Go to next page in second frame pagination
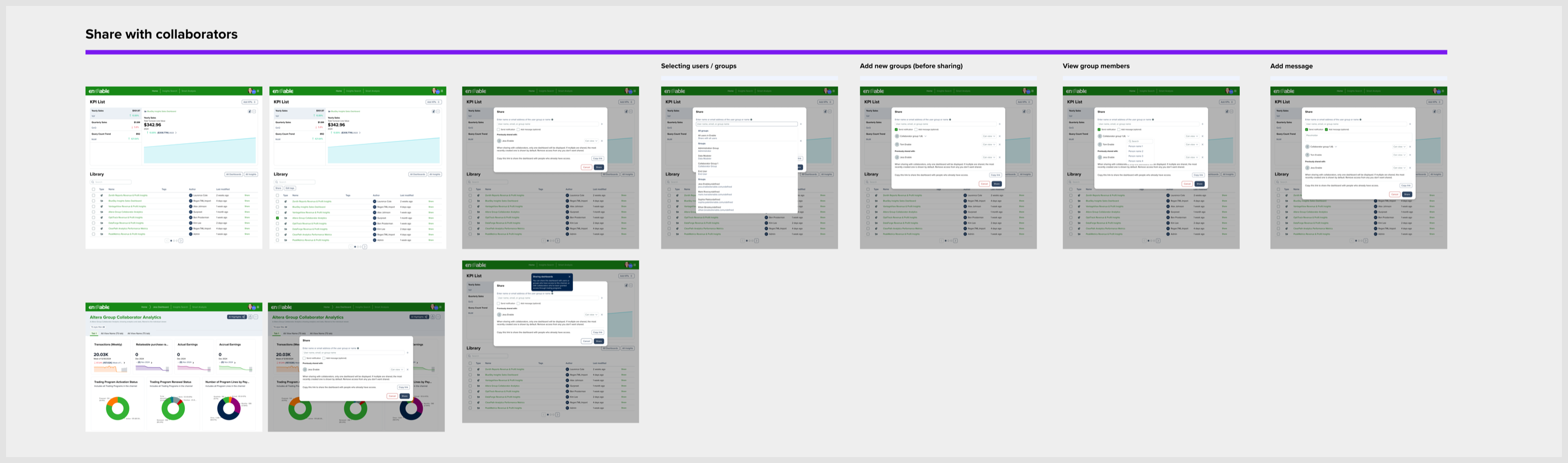Image resolution: width=1568 pixels, height=463 pixels. (x=365, y=247)
